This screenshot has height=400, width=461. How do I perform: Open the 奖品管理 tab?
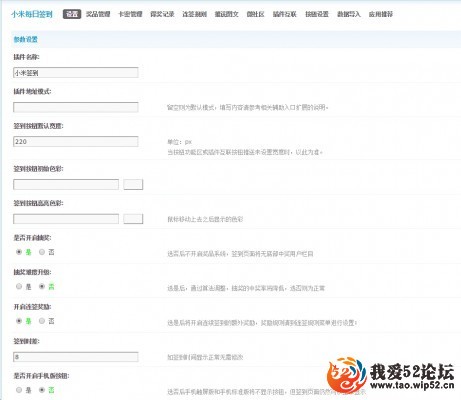coord(98,14)
